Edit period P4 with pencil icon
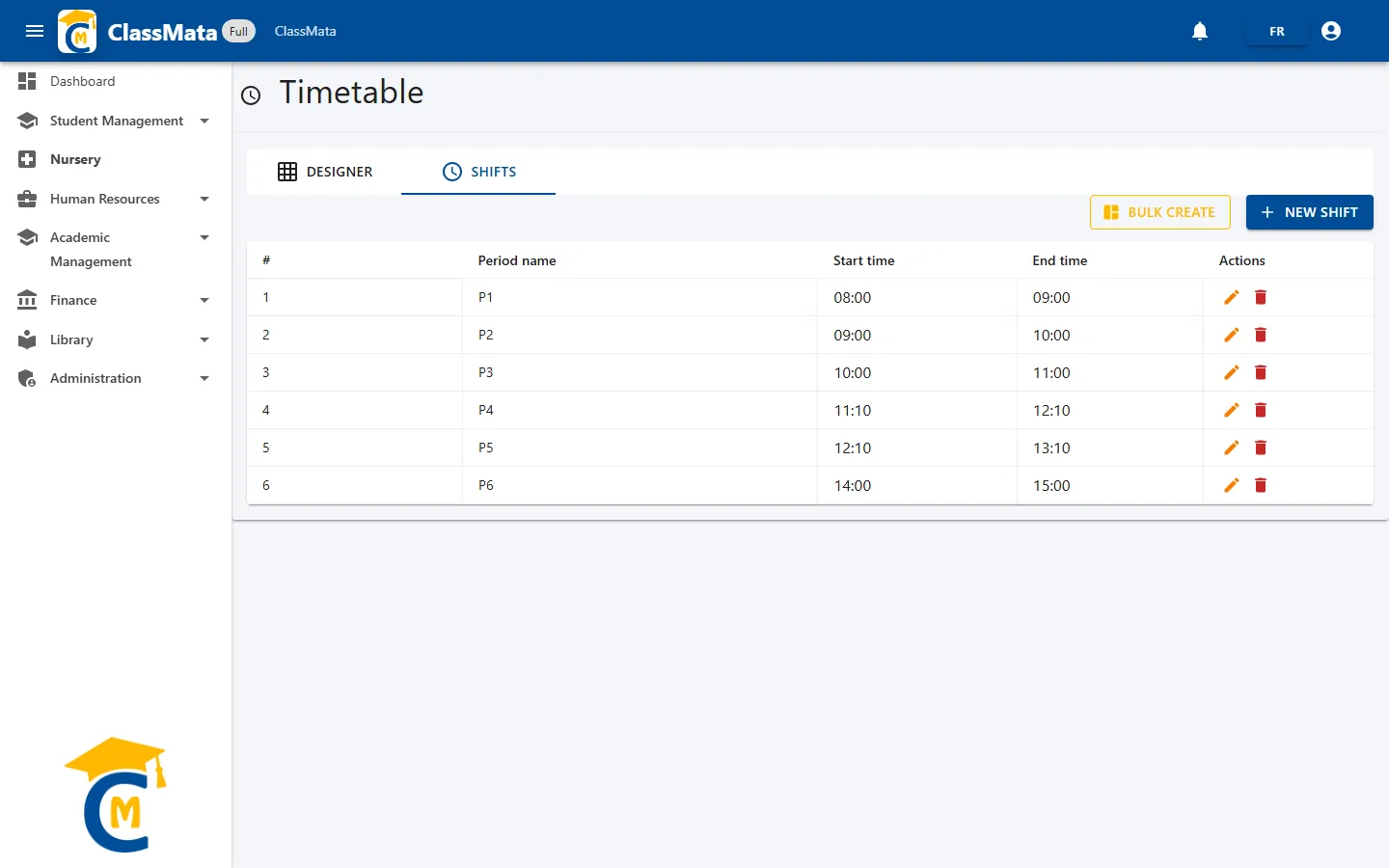This screenshot has height=868, width=1389. click(x=1231, y=410)
